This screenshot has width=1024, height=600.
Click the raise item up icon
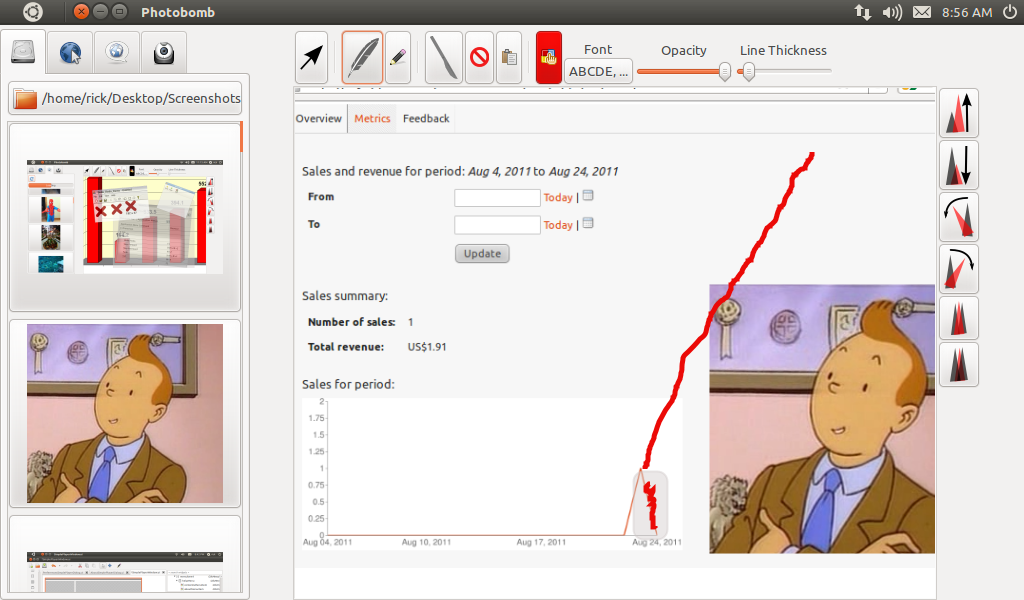point(959,113)
